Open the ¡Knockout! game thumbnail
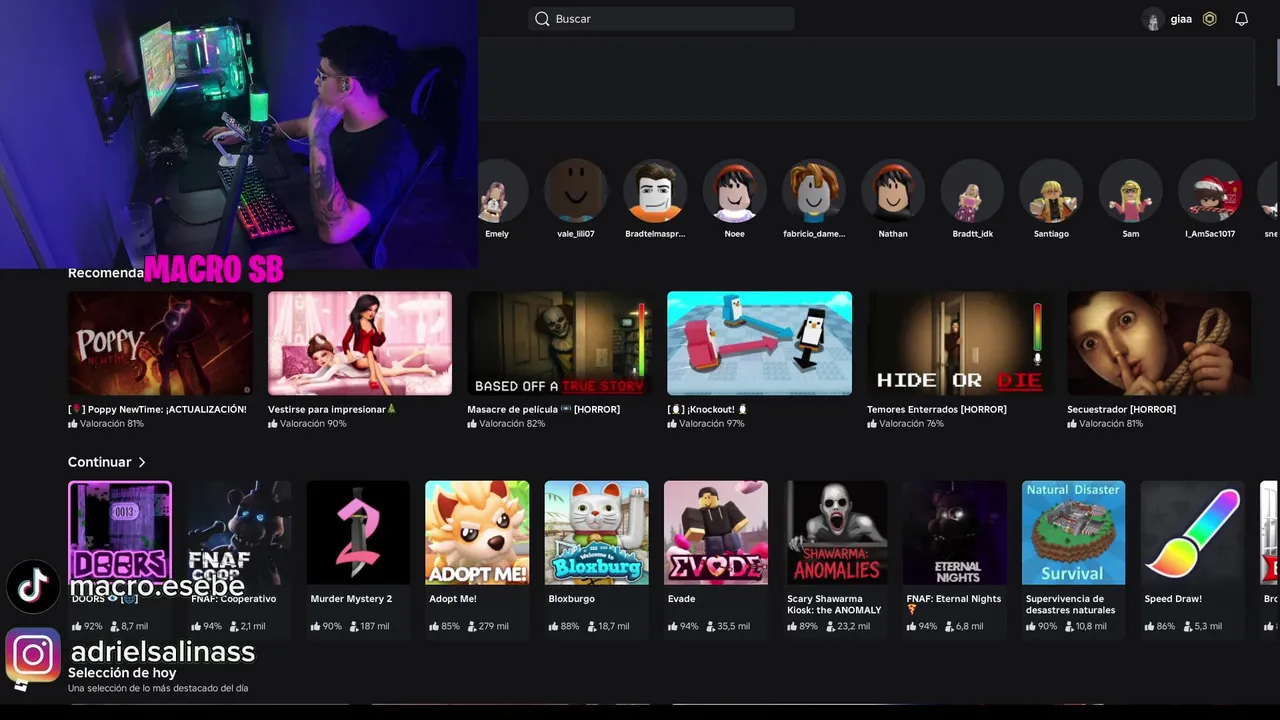The image size is (1280, 720). click(x=759, y=343)
